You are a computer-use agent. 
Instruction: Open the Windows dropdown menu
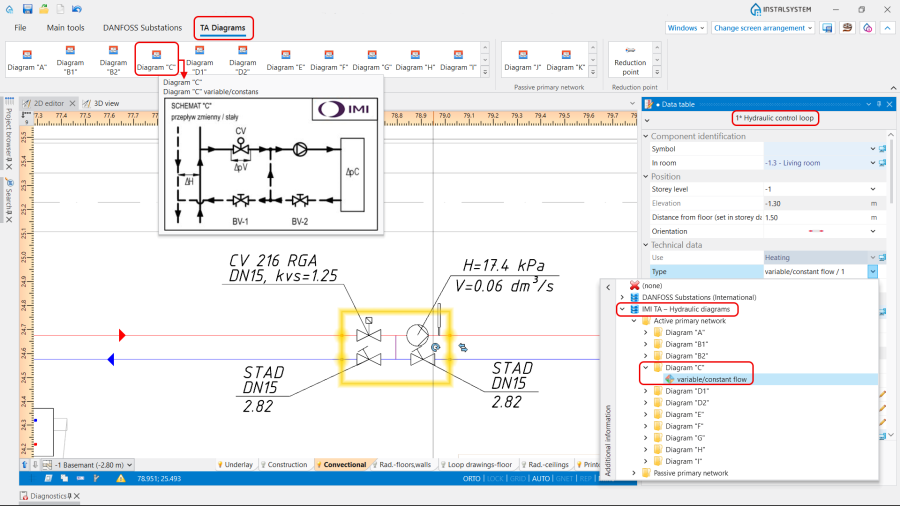685,28
